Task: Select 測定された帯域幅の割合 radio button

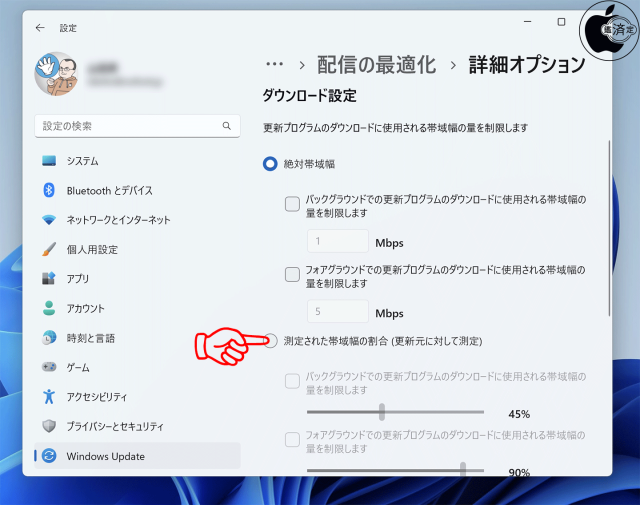Action: point(270,340)
